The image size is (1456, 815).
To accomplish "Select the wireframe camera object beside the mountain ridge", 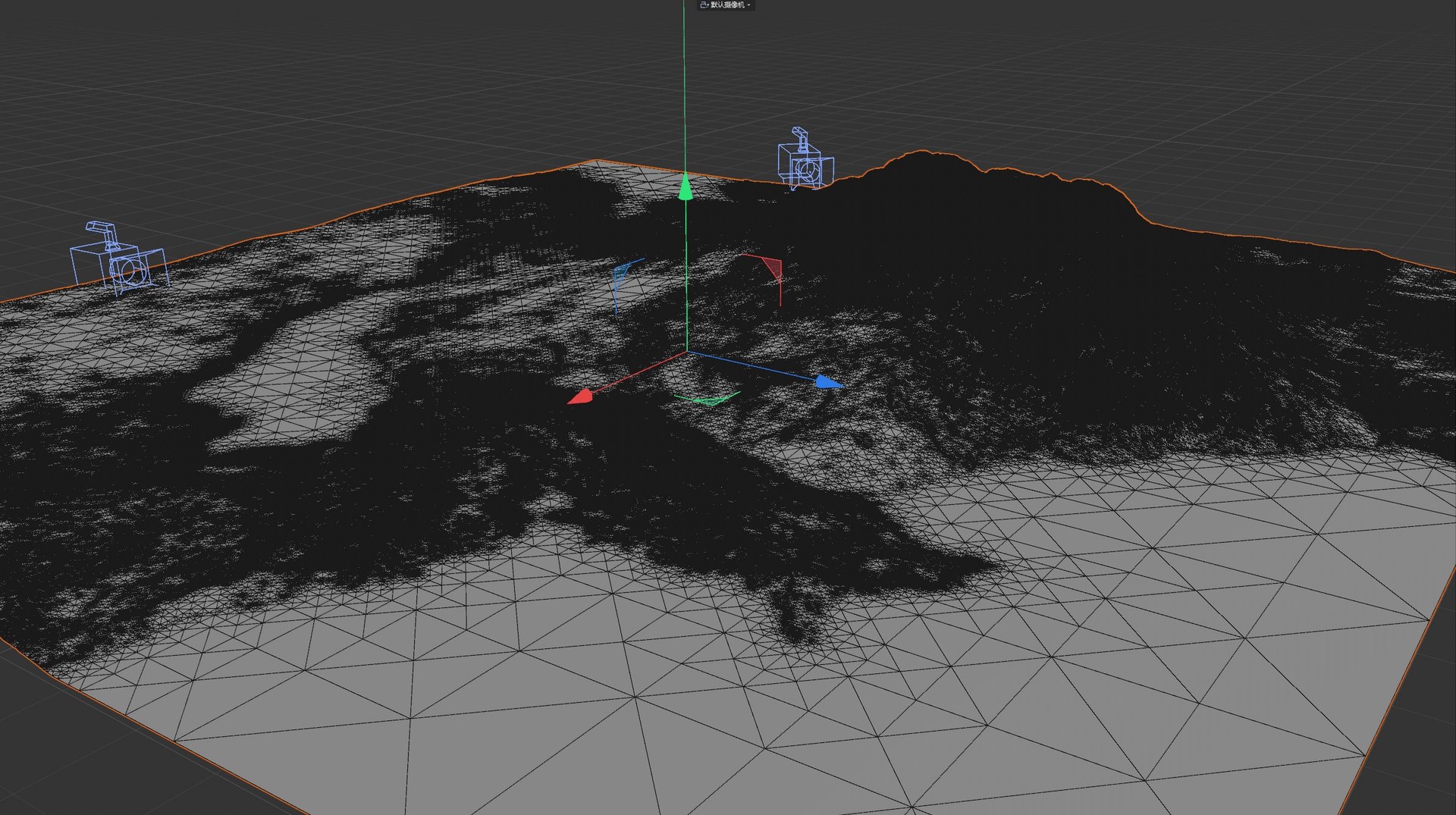I will click(x=805, y=160).
